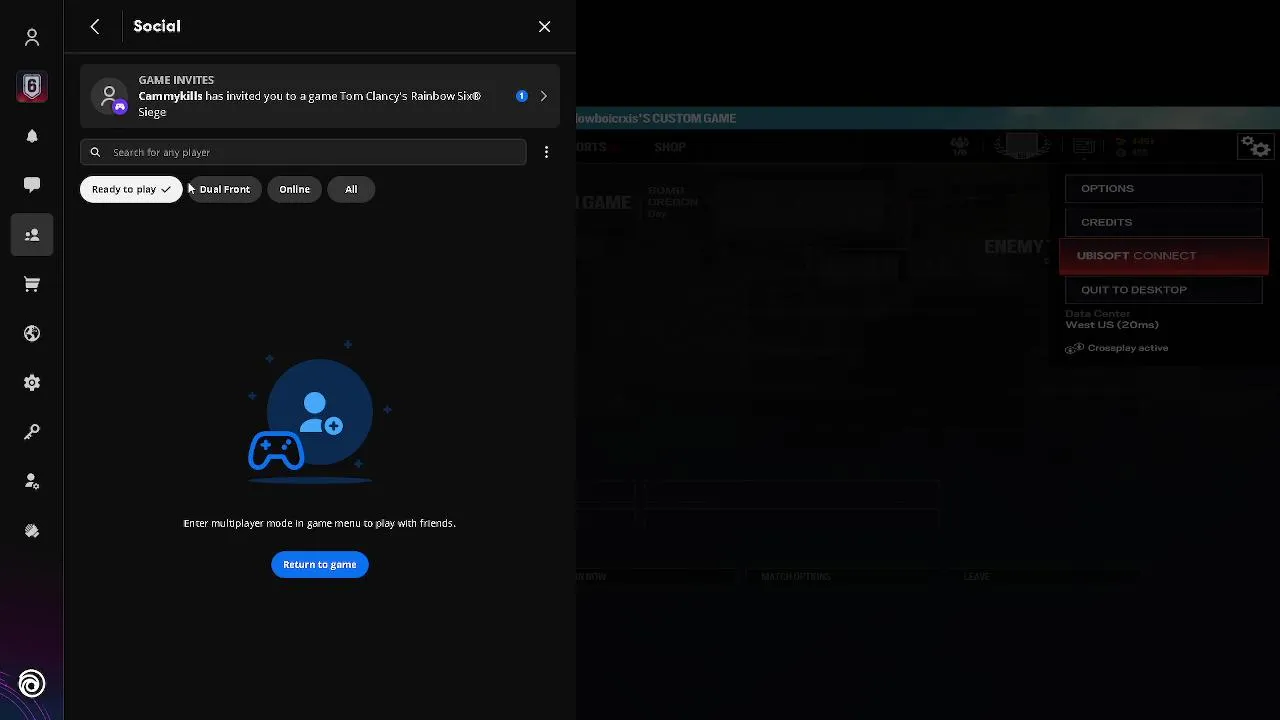
Task: Click the GAME INVITES heading
Action: (176, 80)
